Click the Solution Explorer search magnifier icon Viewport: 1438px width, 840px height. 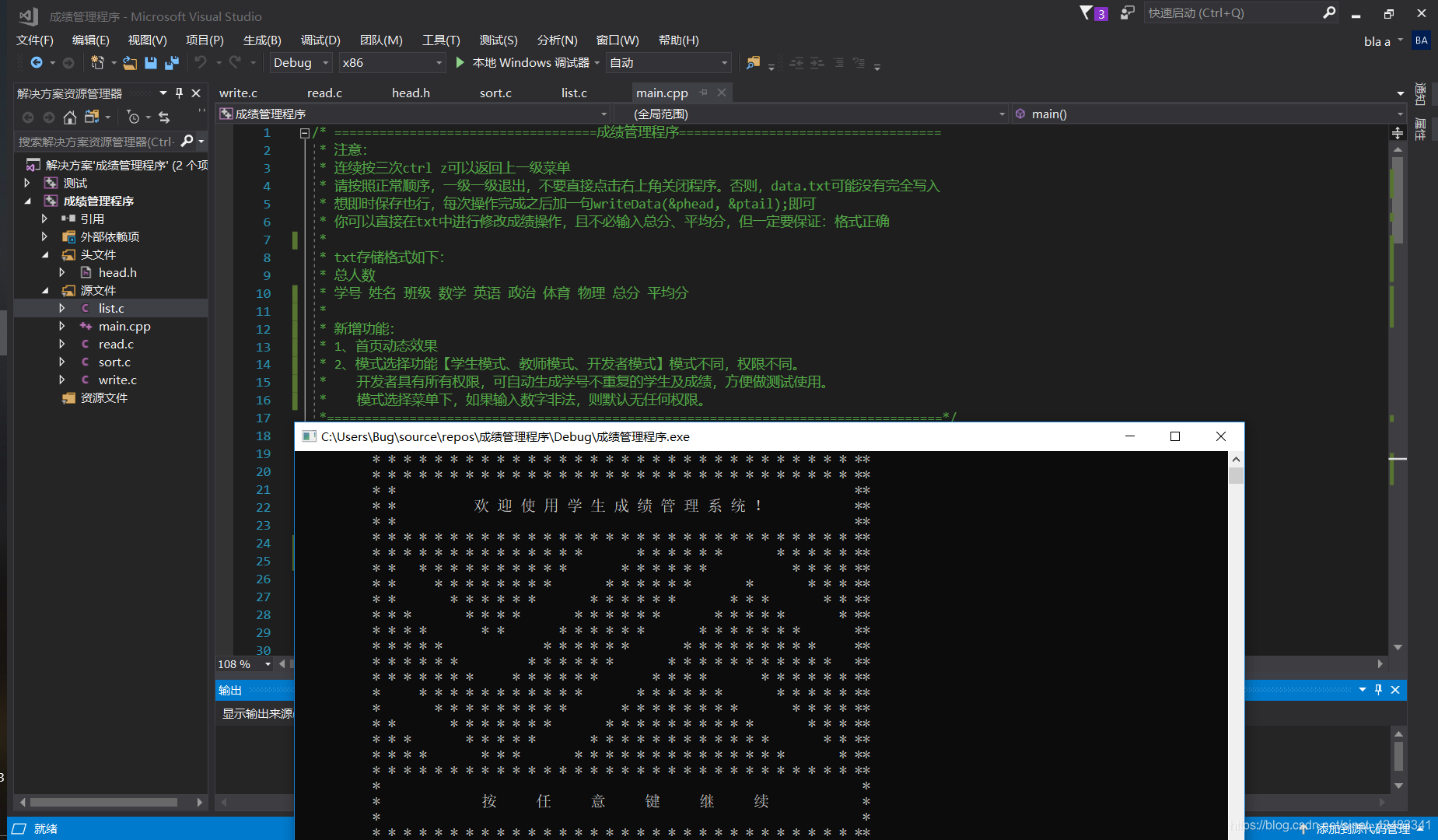coord(187,141)
